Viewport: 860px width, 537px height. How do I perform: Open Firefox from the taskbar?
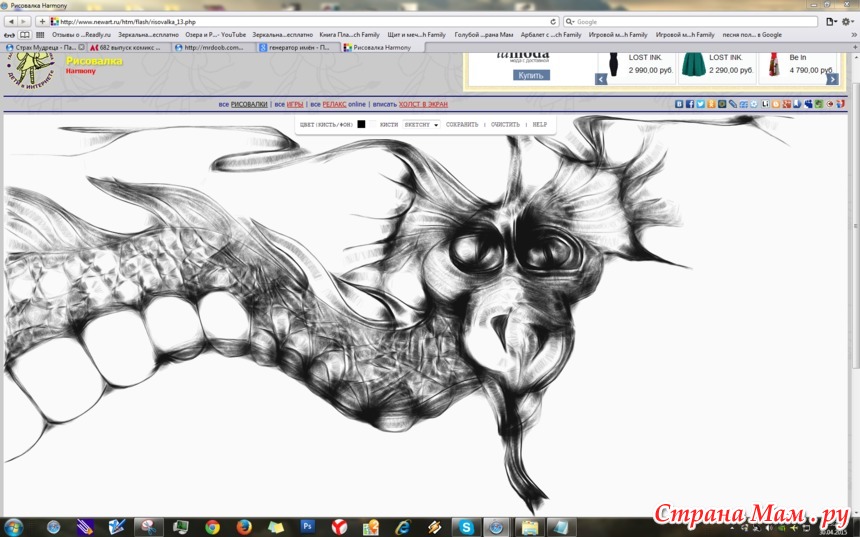244,527
